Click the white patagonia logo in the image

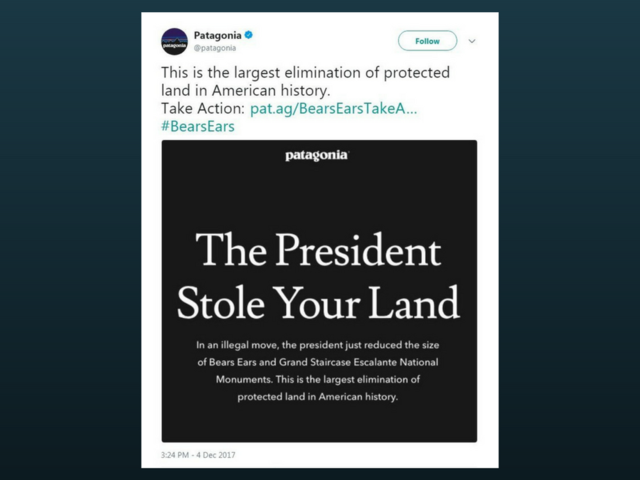317,156
